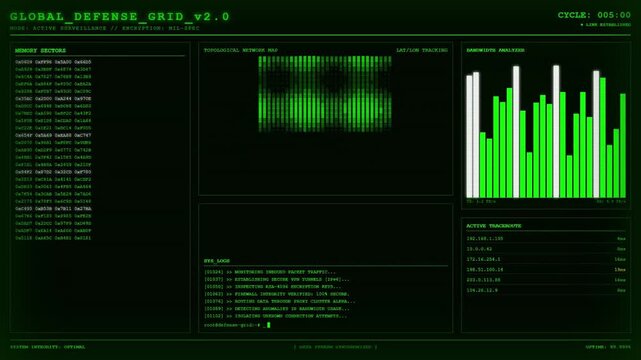Select the CYCLE 005:00 timer readout
Viewport: 641px width, 360px height.
tap(594, 15)
